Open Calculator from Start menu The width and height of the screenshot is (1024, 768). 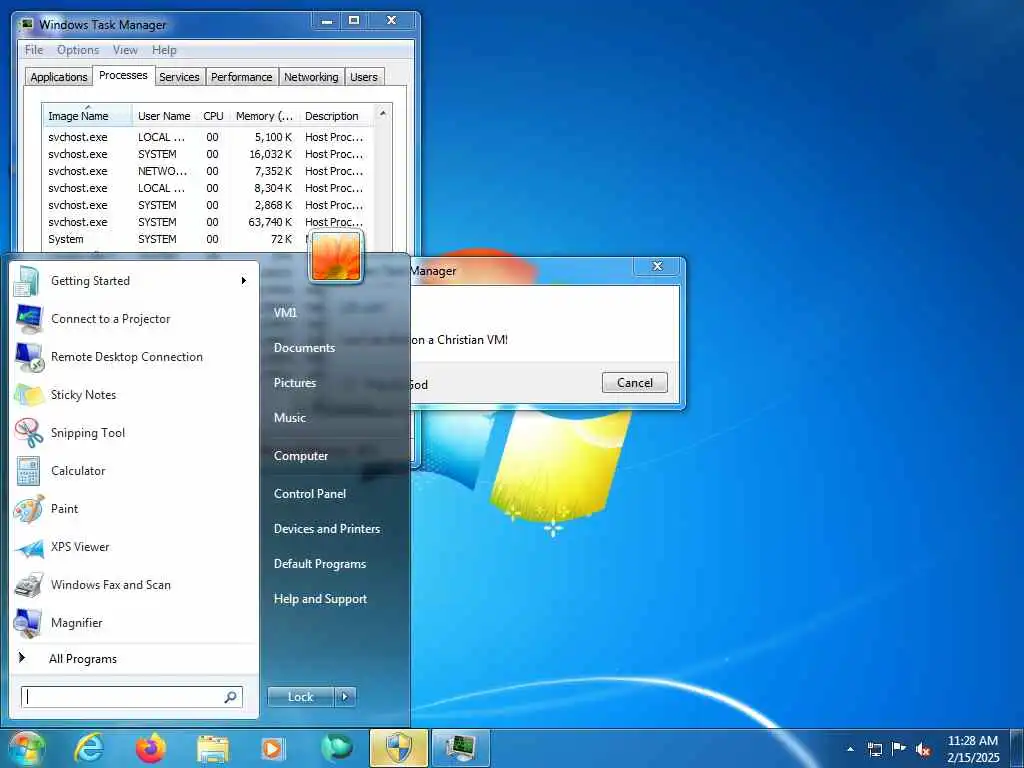click(x=134, y=470)
